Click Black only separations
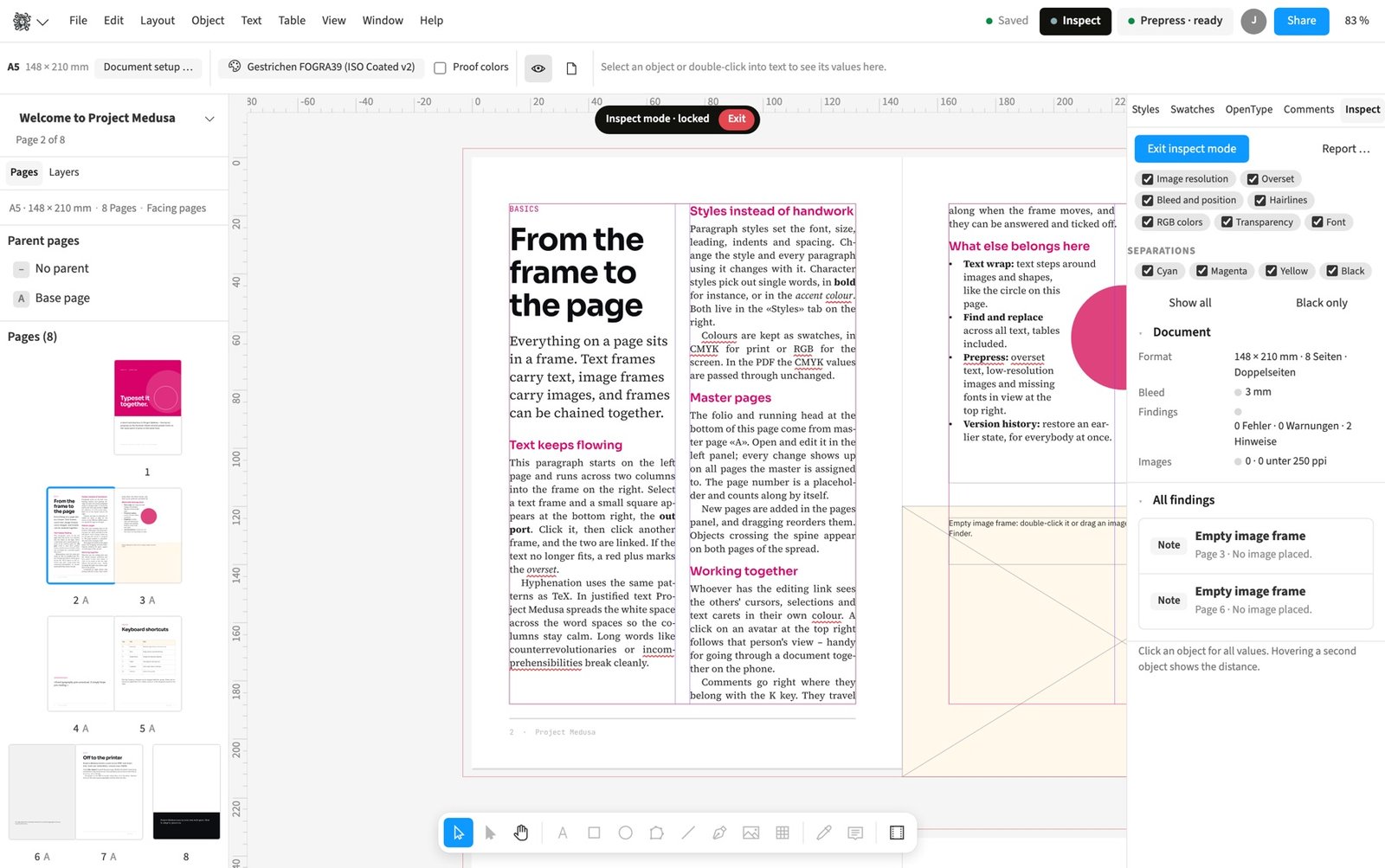Screen dimensions: 1385x868 click(1321, 303)
